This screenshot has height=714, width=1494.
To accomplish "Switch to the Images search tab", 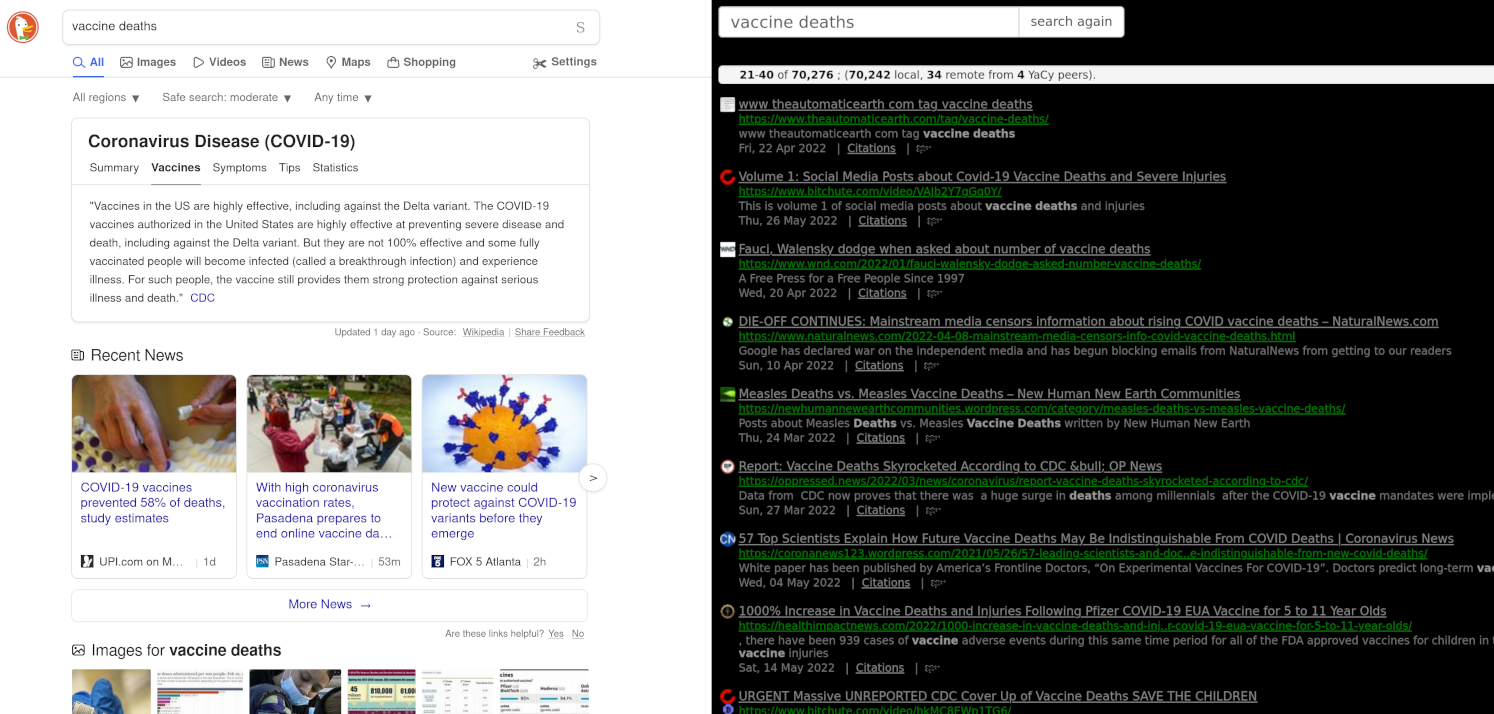I will [x=148, y=62].
